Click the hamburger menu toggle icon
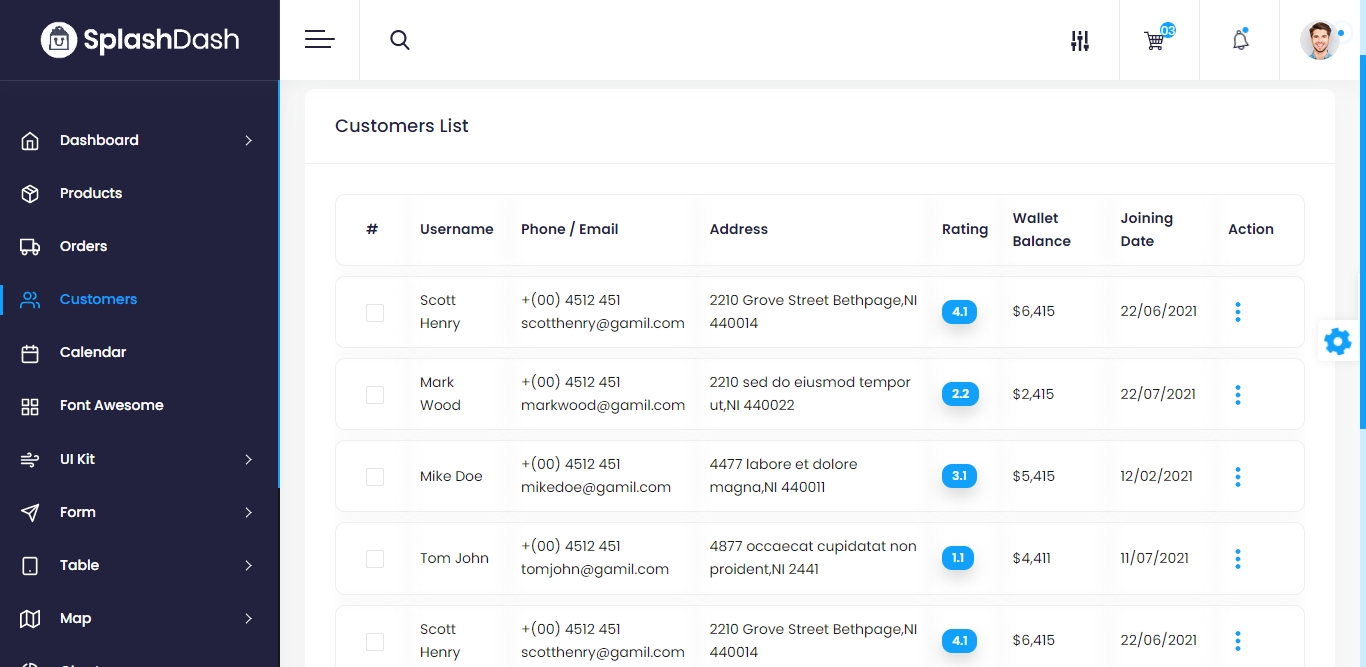 pos(320,40)
